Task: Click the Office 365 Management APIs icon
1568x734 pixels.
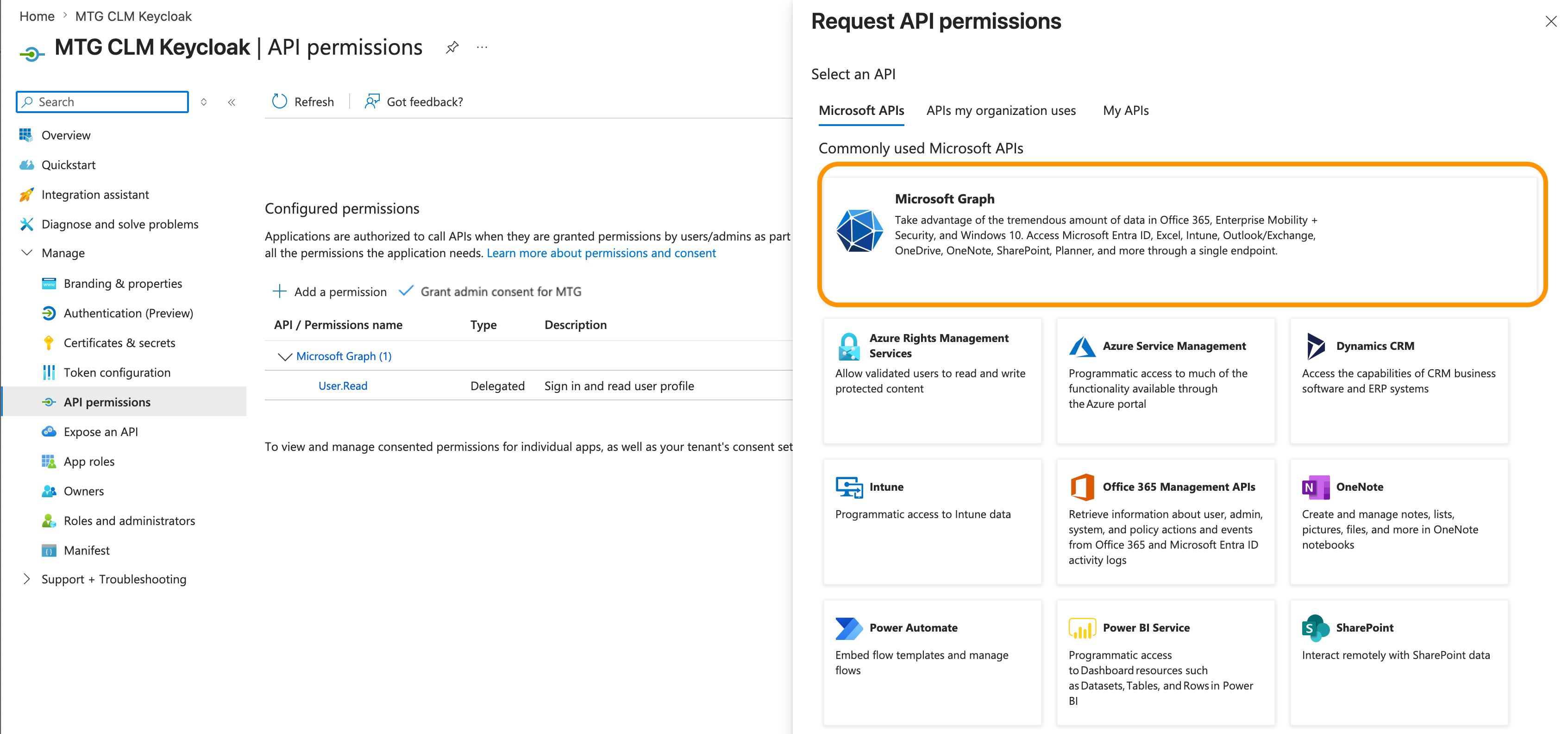Action: 1082,487
